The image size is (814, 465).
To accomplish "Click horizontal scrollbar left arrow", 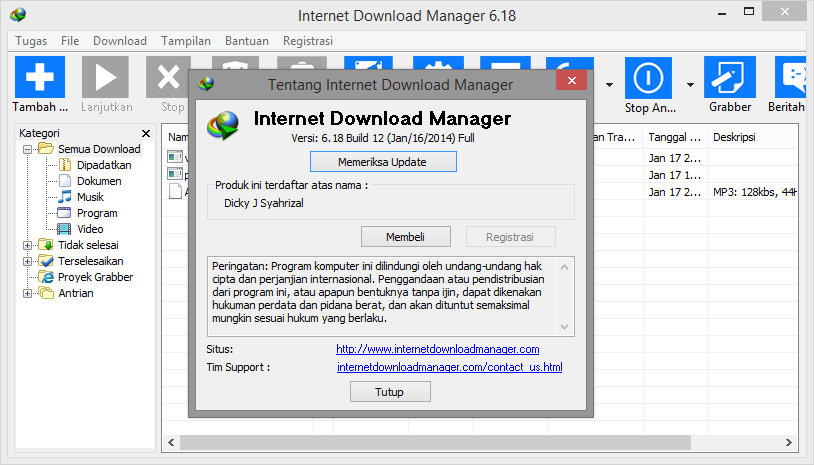I will point(171,443).
